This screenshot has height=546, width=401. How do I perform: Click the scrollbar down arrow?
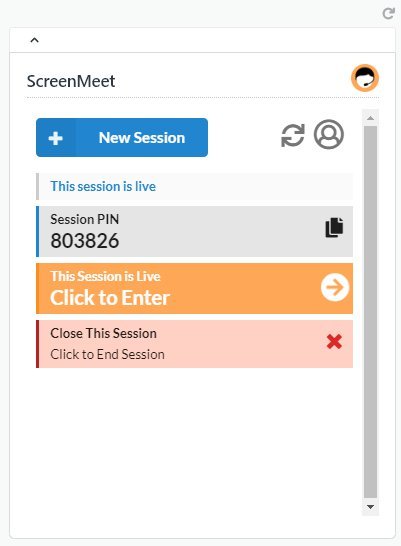[370, 507]
